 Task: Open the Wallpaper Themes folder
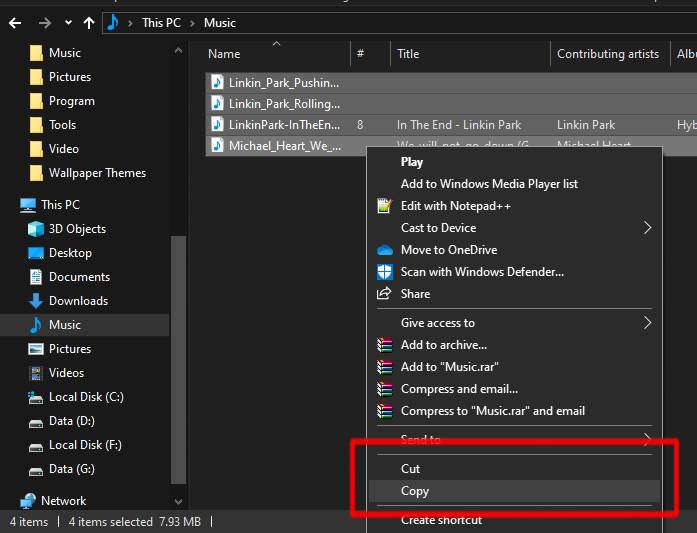88,173
